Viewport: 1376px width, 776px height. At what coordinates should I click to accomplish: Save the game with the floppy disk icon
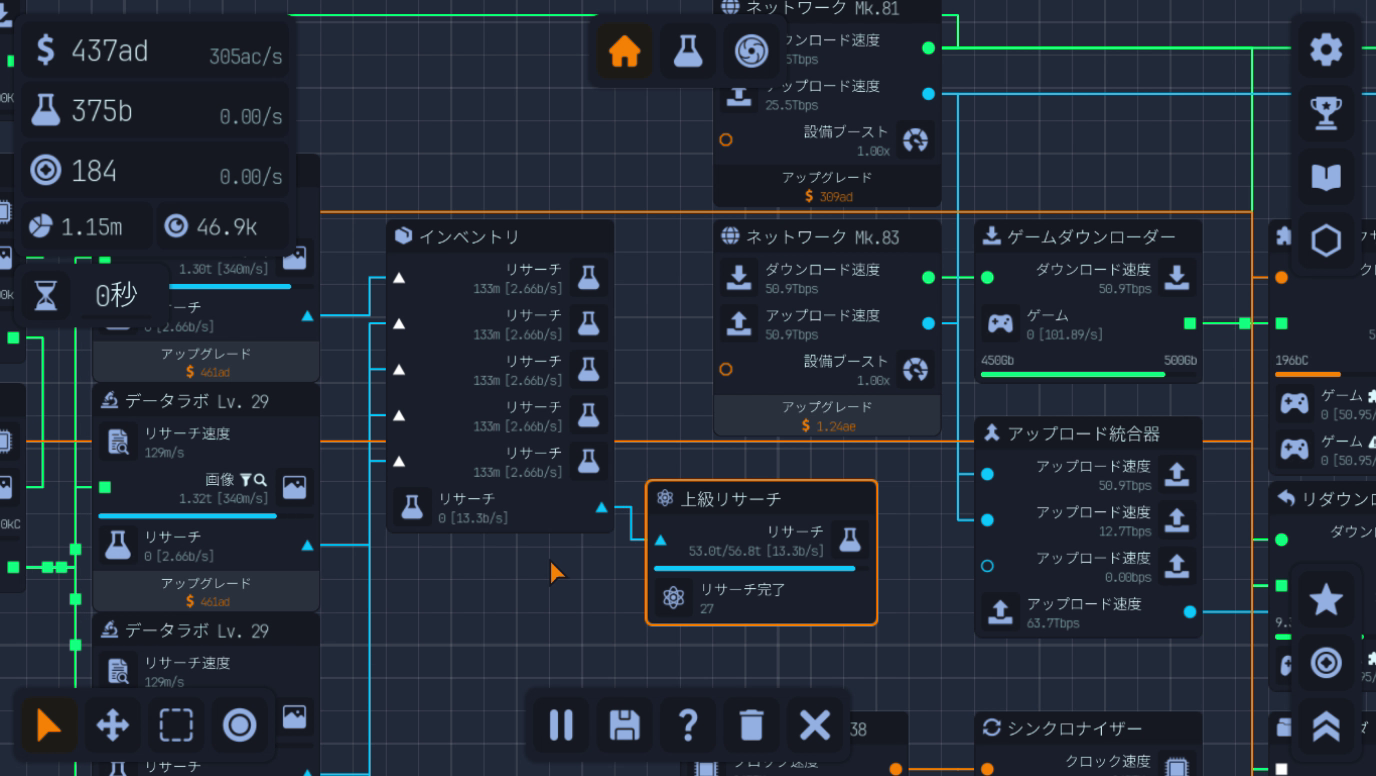point(624,727)
